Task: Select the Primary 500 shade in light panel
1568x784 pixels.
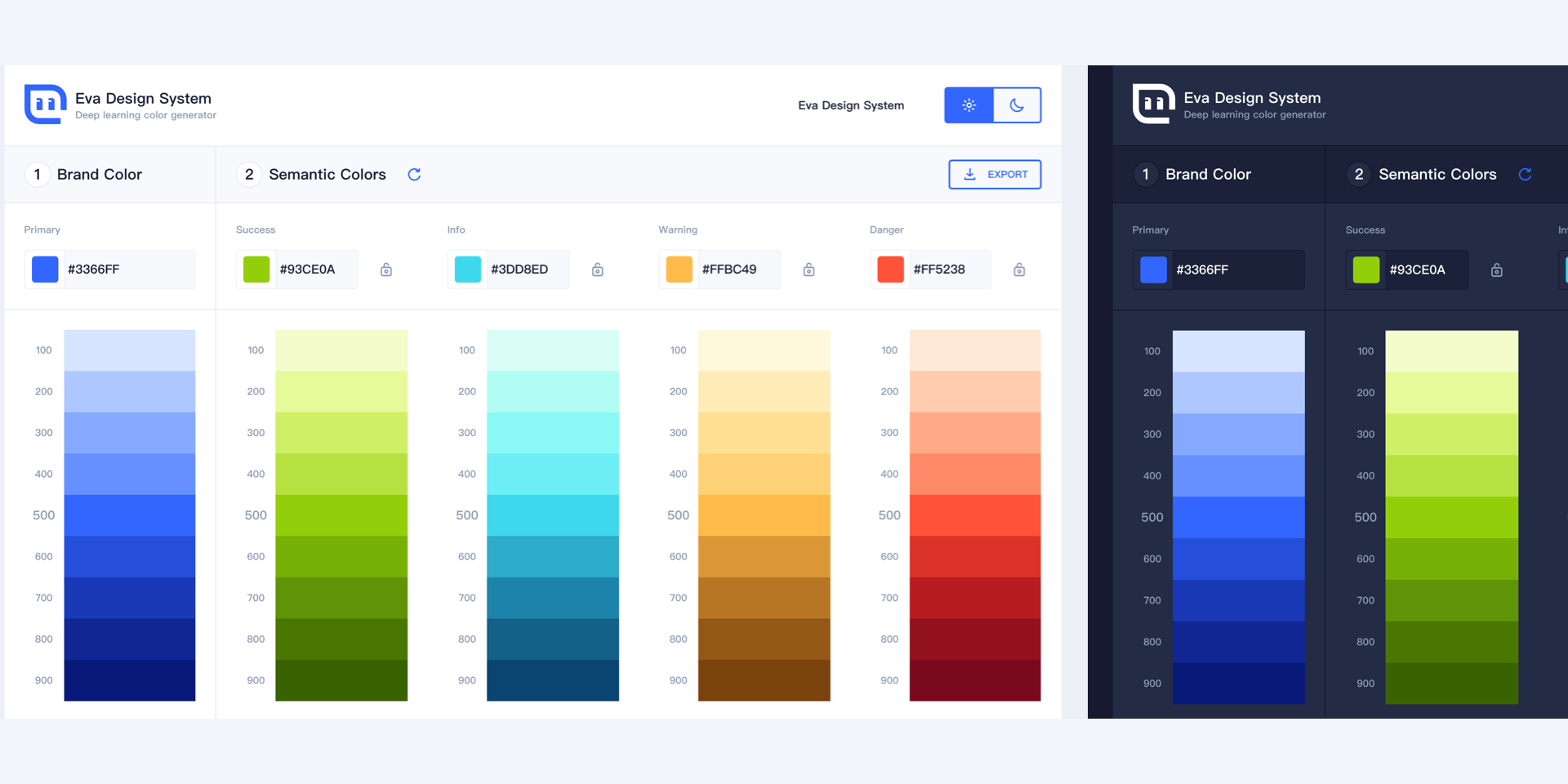Action: 129,515
